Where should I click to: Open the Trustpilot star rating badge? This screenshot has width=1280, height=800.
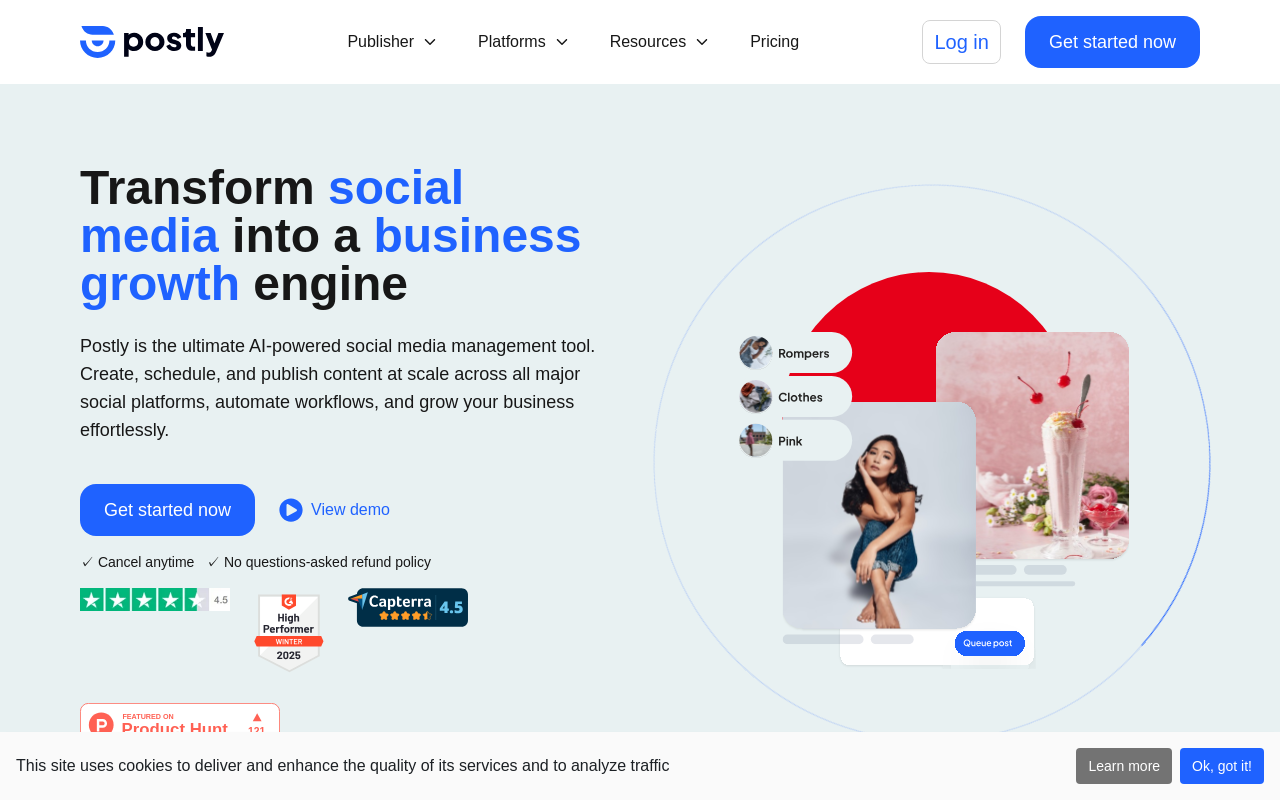155,600
